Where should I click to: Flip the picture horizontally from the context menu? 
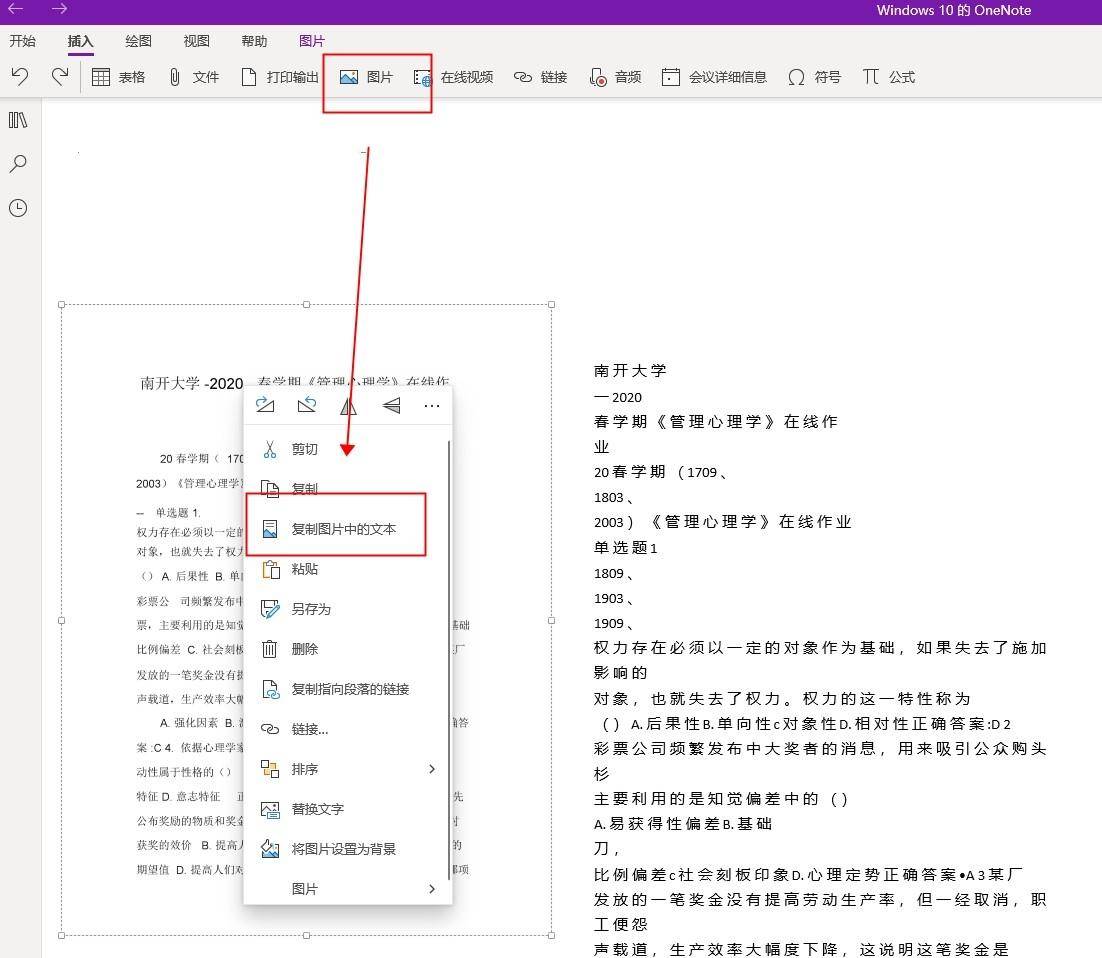click(x=348, y=406)
